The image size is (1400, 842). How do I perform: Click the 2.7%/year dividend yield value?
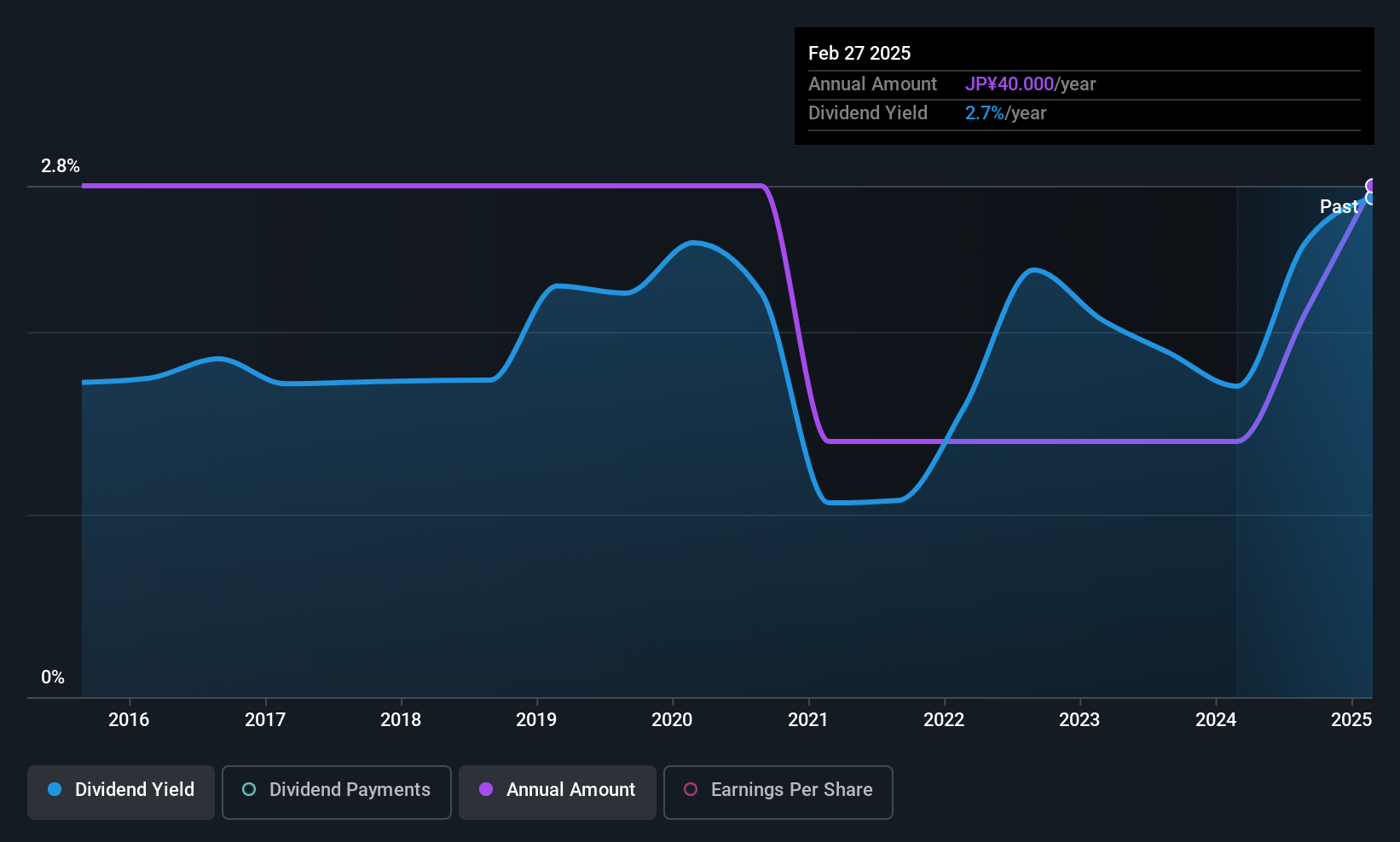tap(1005, 113)
